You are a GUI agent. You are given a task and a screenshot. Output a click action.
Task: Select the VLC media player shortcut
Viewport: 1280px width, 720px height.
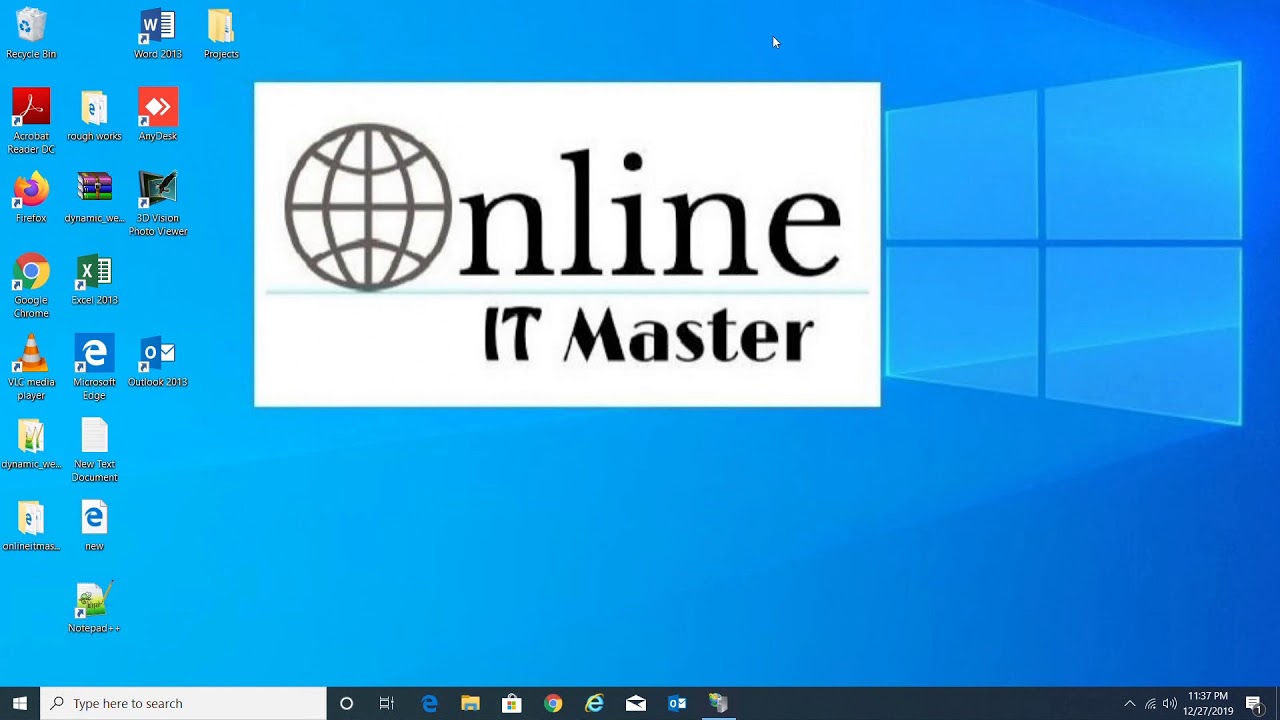point(31,368)
